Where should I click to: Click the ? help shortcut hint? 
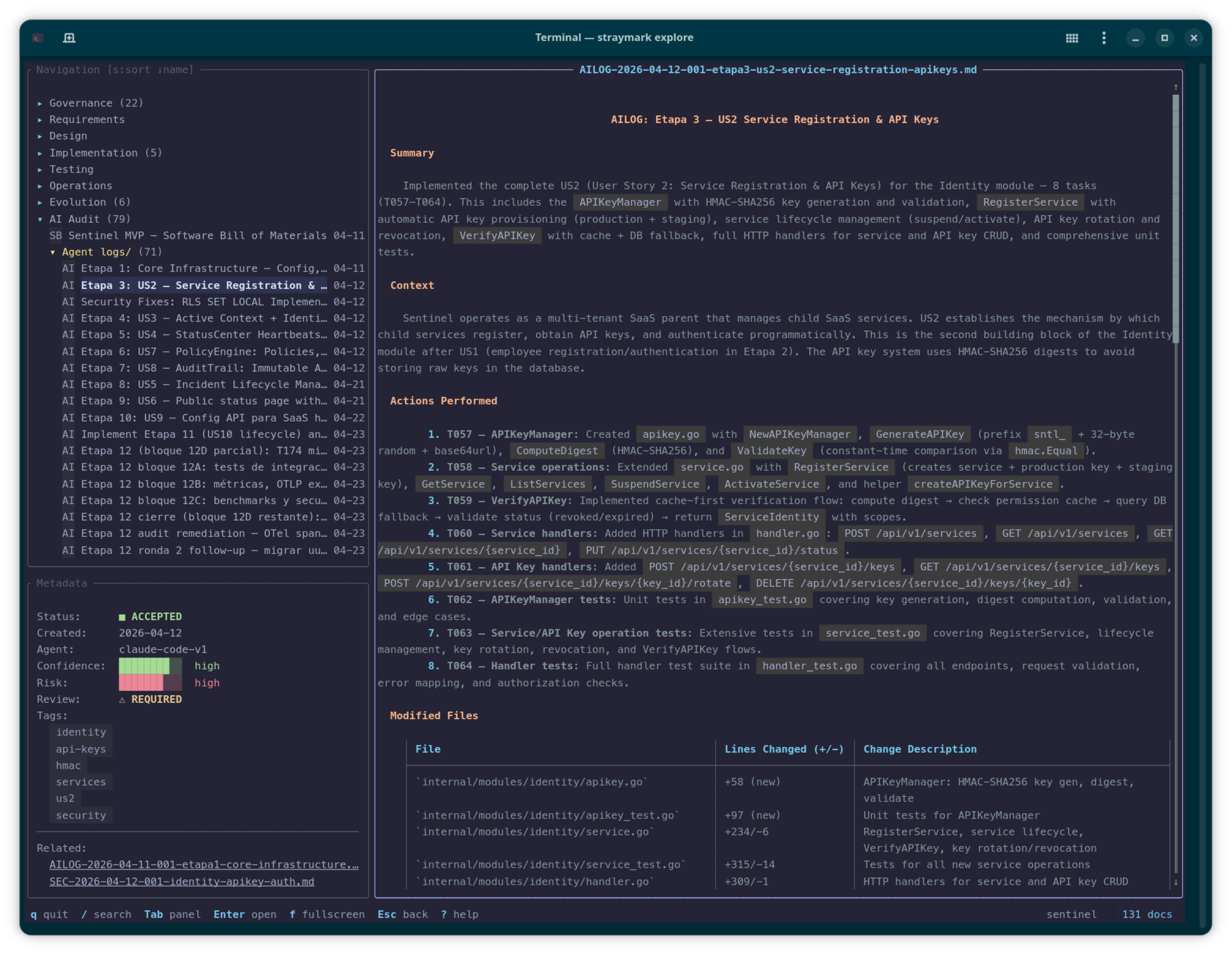(x=460, y=914)
